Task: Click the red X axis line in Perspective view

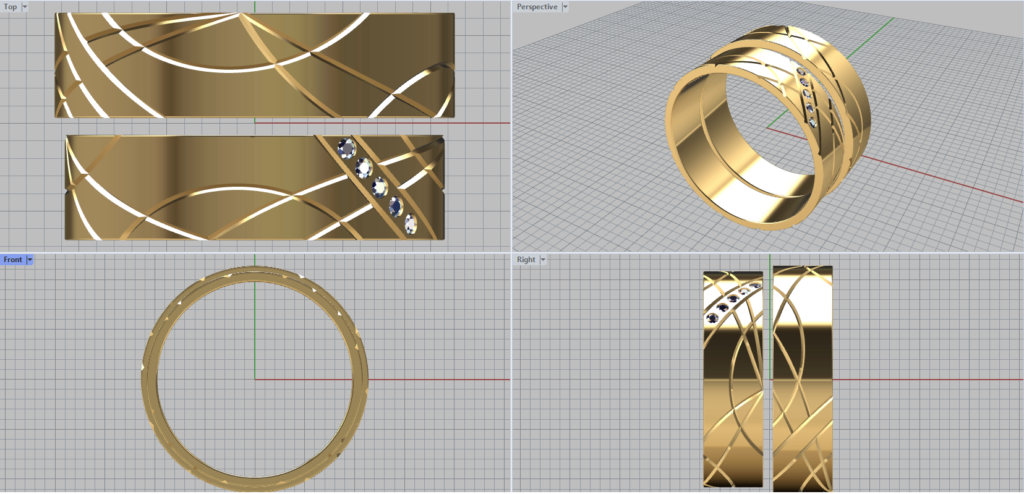Action: [940, 176]
